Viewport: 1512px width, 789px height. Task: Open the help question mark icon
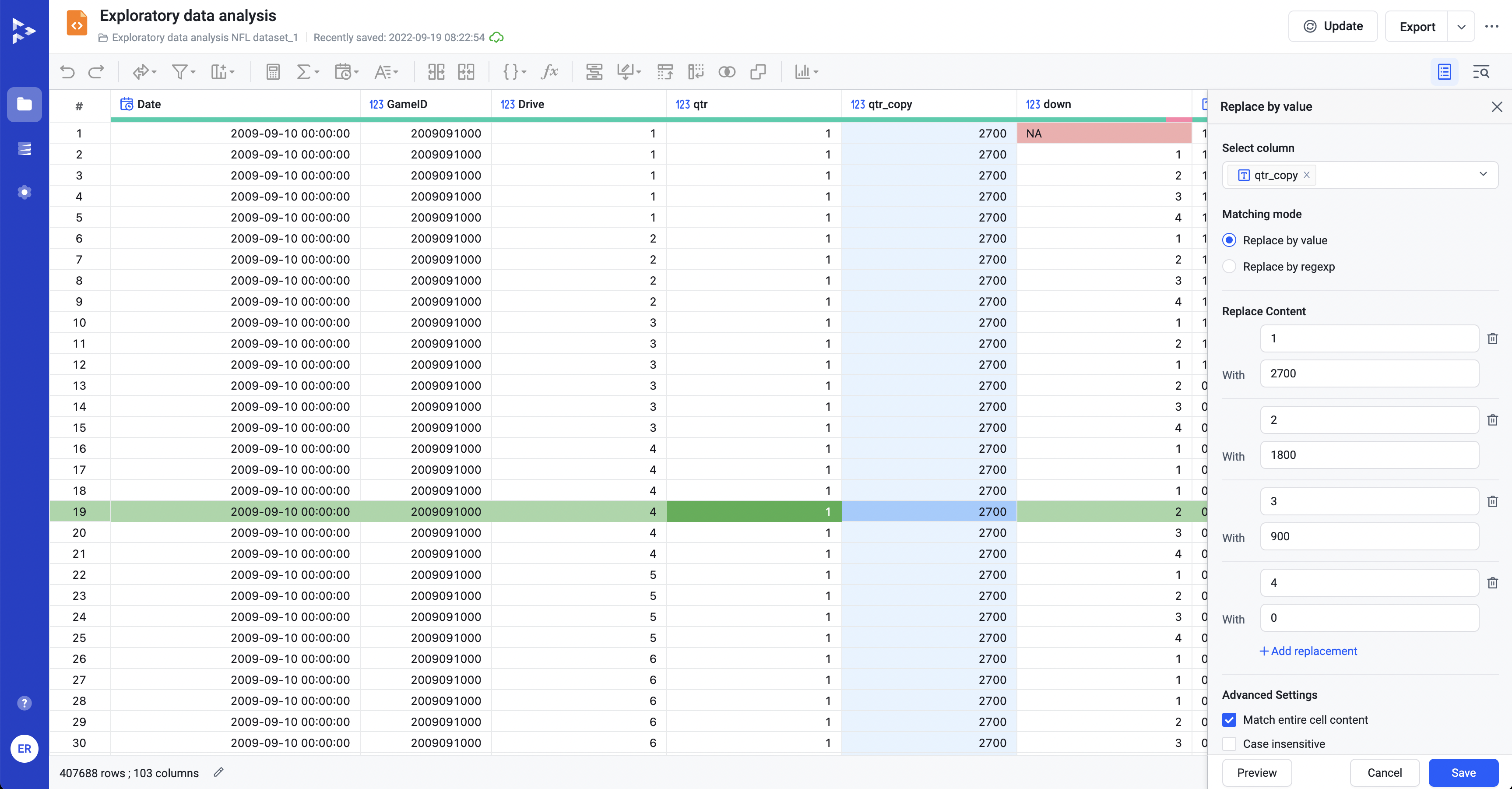(25, 703)
